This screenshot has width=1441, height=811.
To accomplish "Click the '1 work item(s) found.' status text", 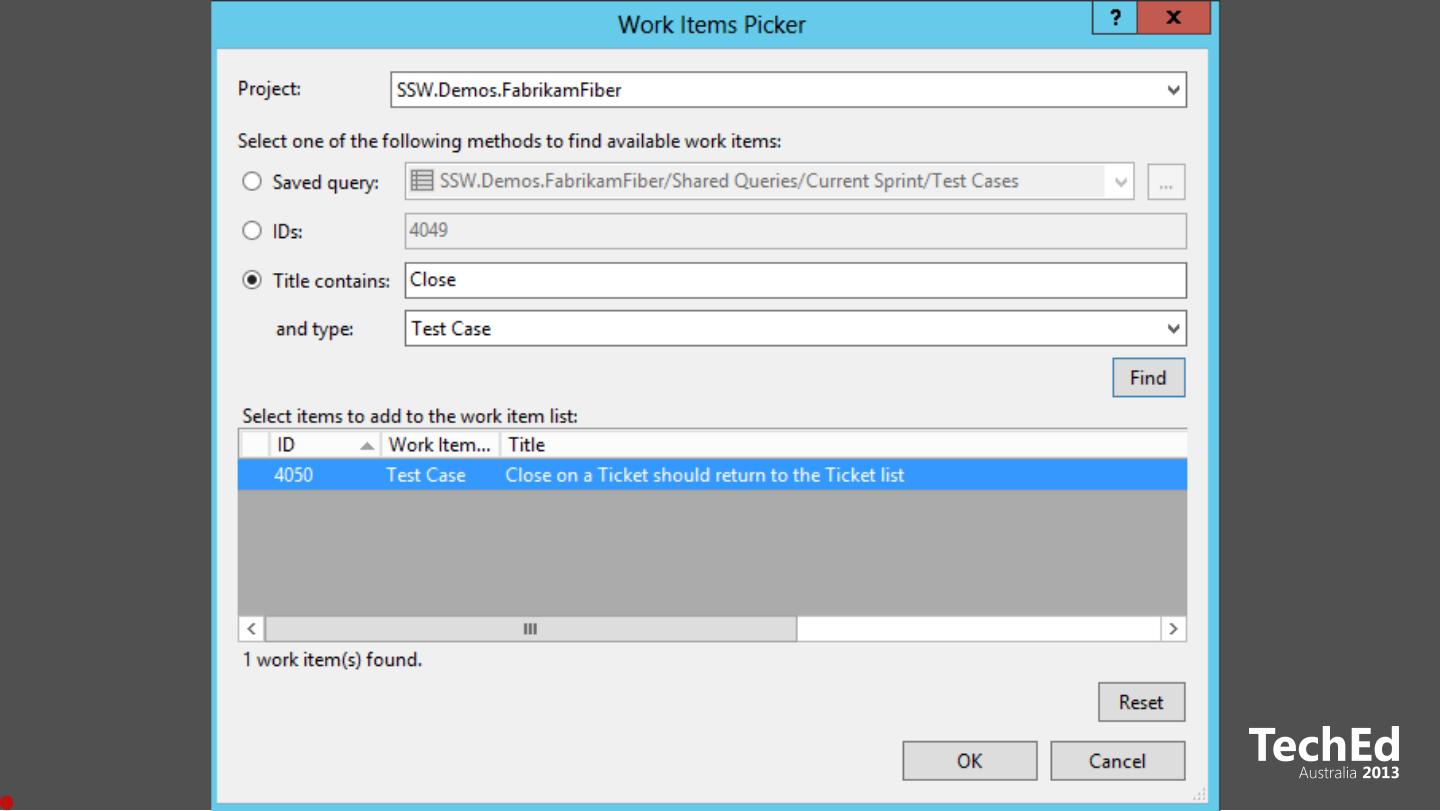I will point(333,660).
